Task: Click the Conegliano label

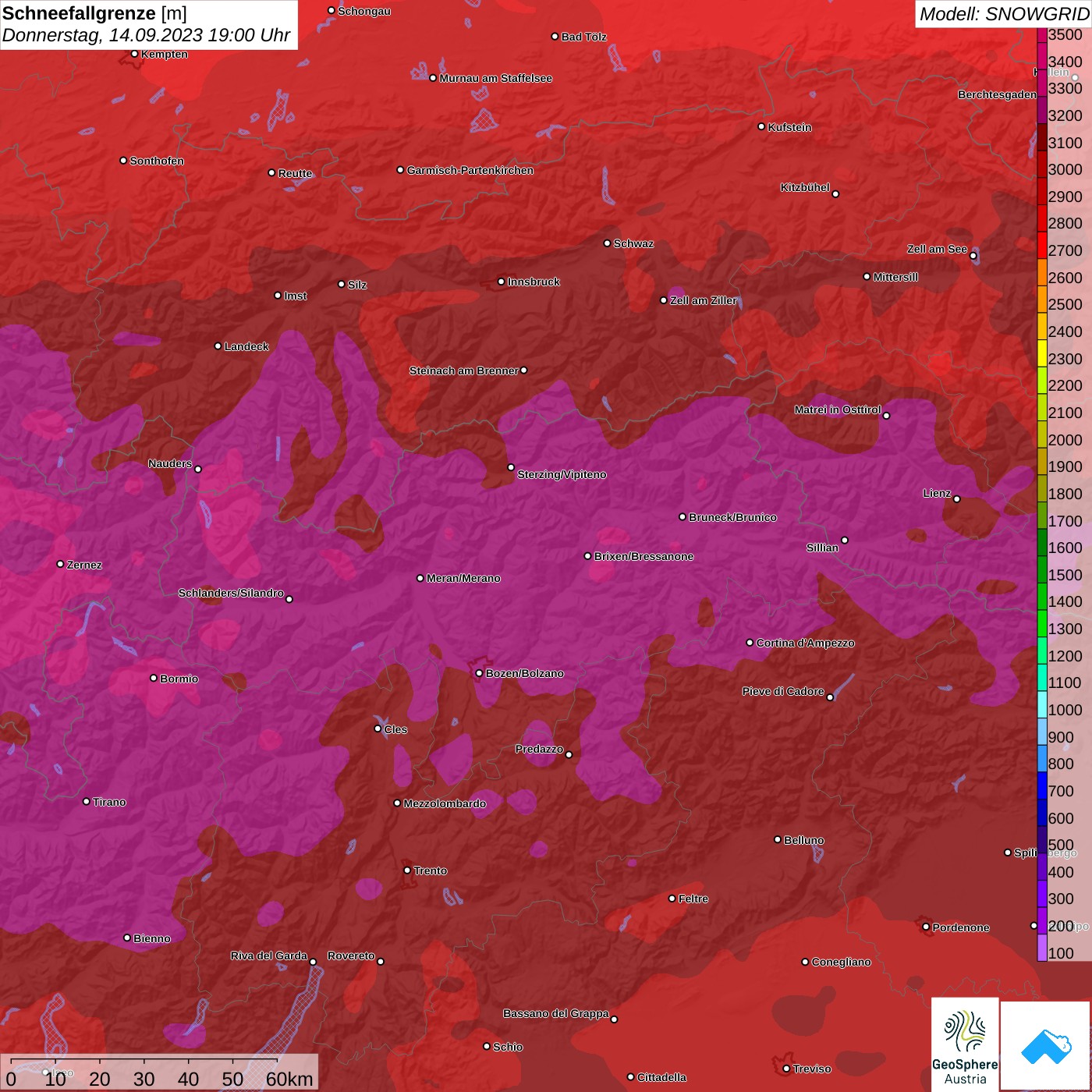Action: click(841, 962)
